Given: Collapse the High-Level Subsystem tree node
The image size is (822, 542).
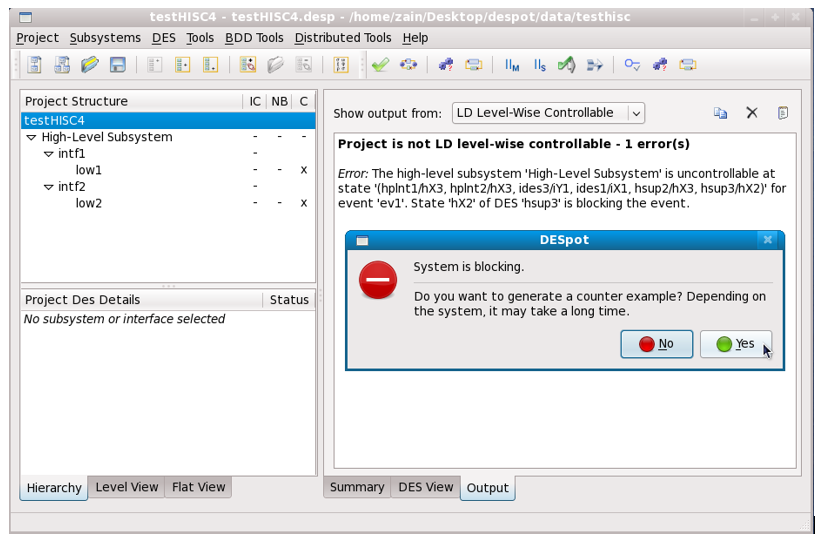Looking at the screenshot, I should 31,137.
